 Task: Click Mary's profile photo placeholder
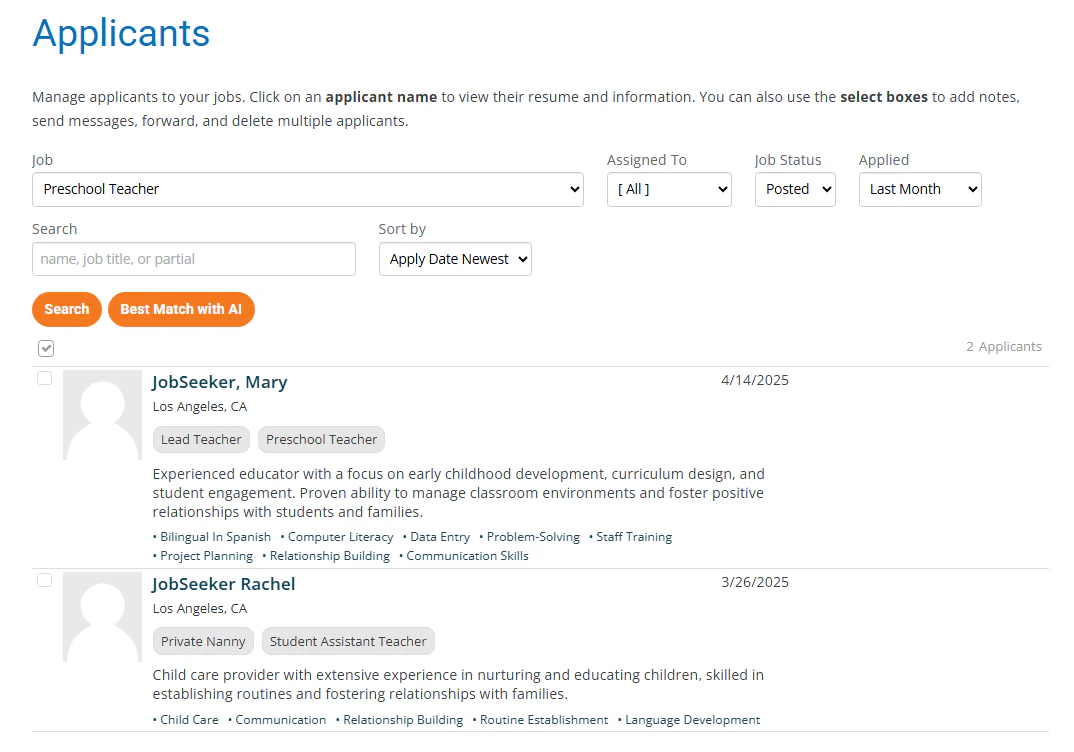click(x=102, y=414)
